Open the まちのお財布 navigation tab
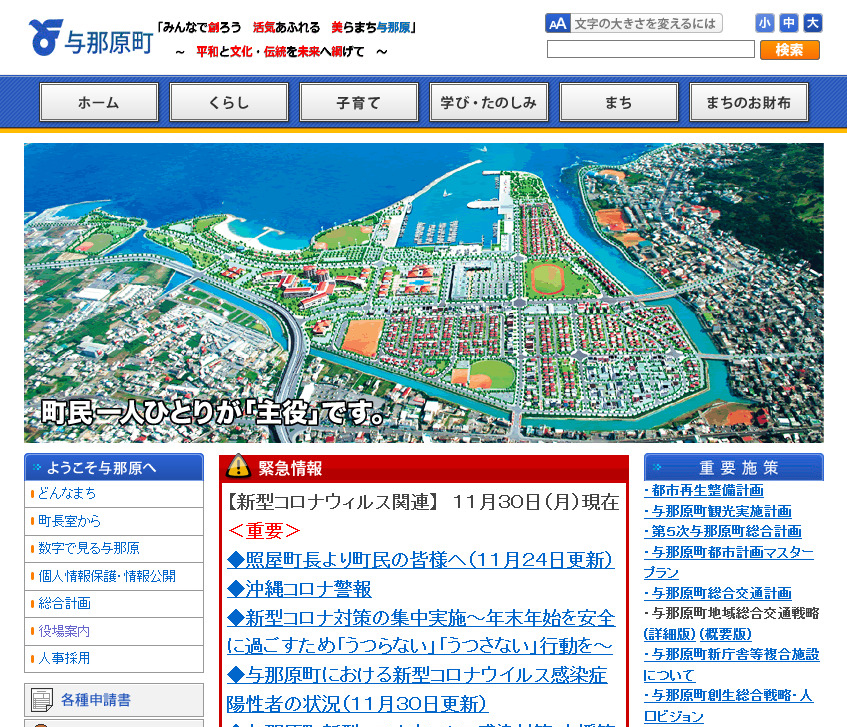Viewport: 847px width, 727px height. tap(749, 102)
